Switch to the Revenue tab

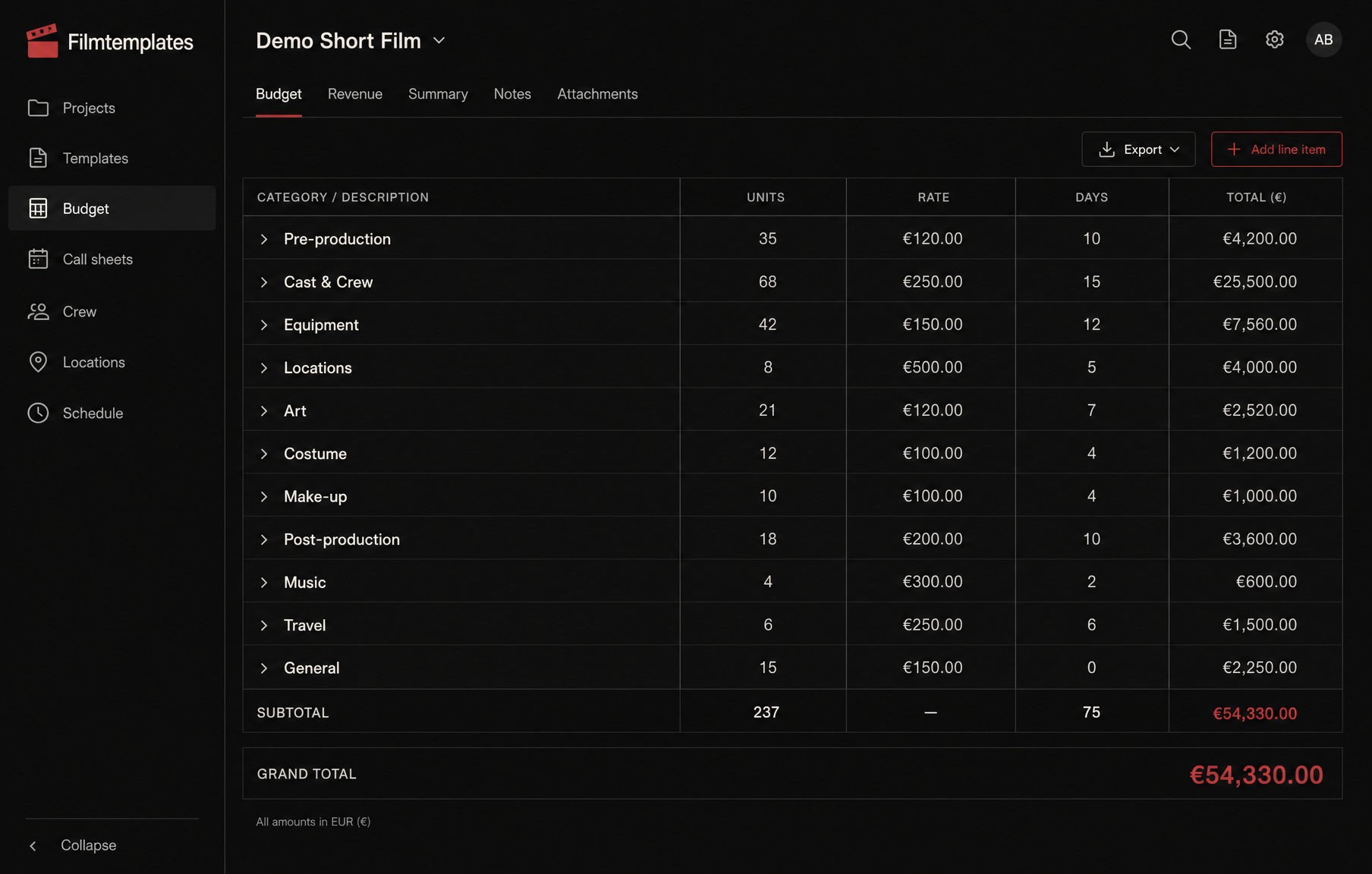pos(355,94)
